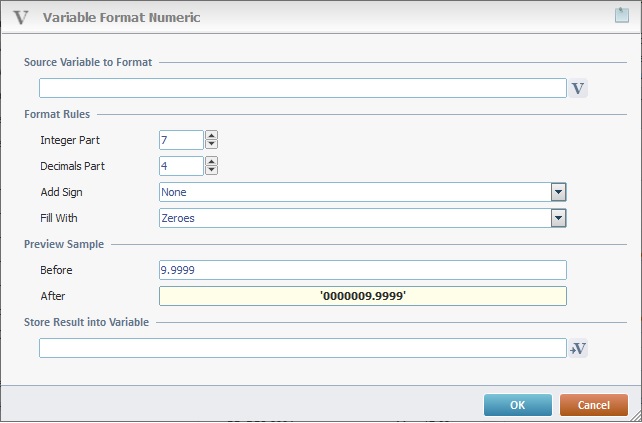Decrement the Decimals Part spinner
Viewport: 642px width, 423px height.
coord(211,171)
